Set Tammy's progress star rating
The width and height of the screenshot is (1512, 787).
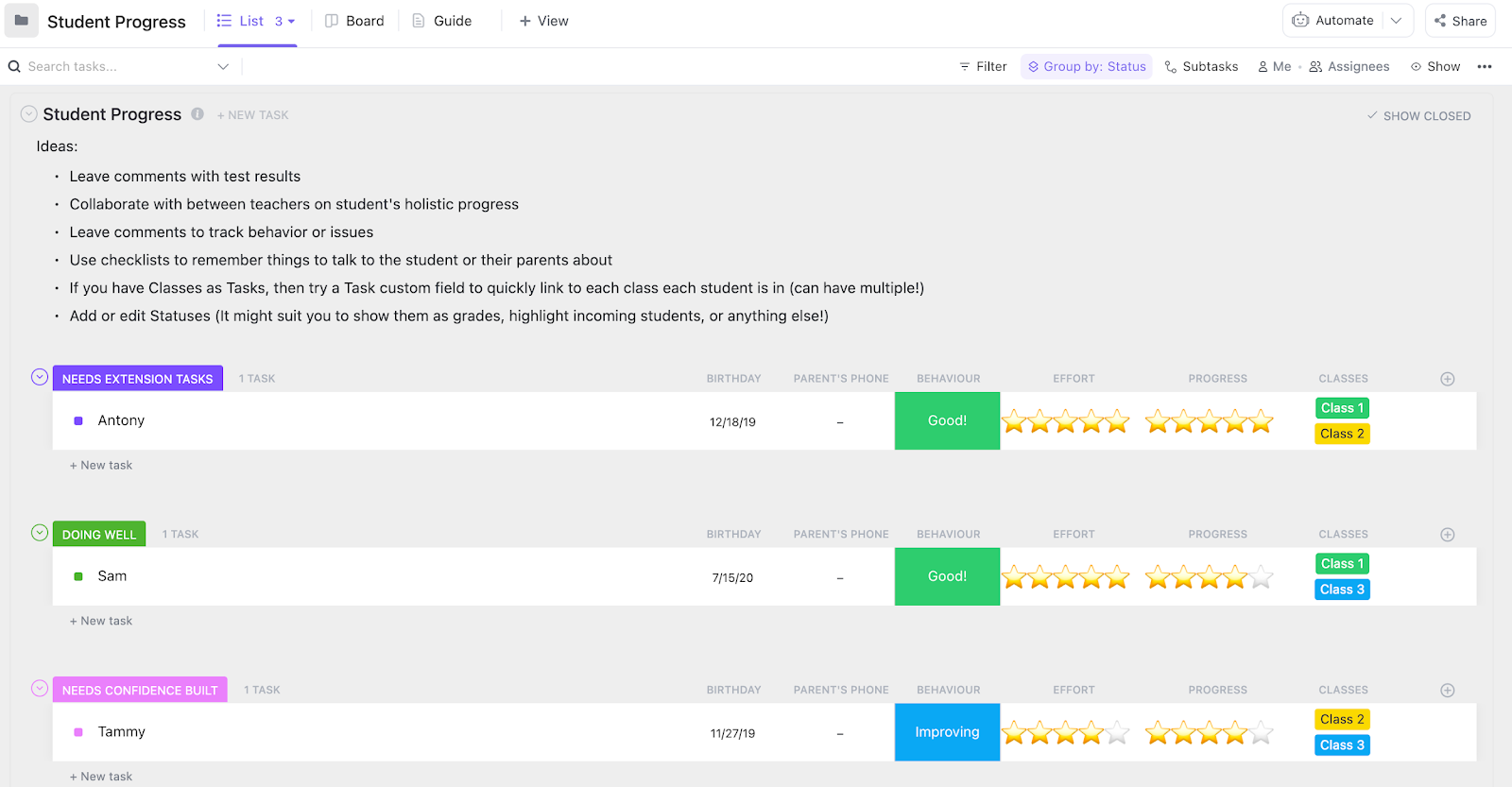click(1210, 733)
